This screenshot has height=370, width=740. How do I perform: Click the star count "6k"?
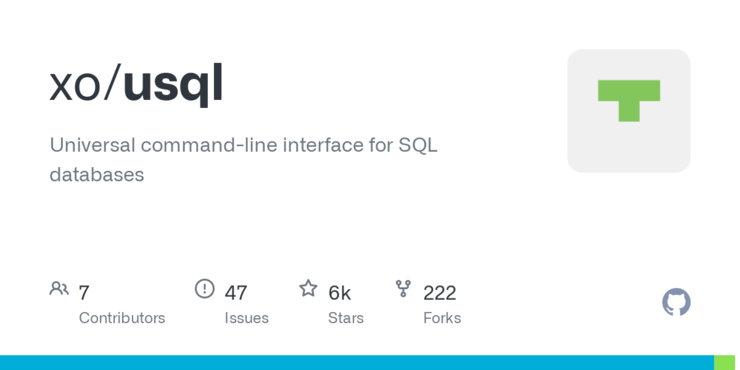coord(339,293)
